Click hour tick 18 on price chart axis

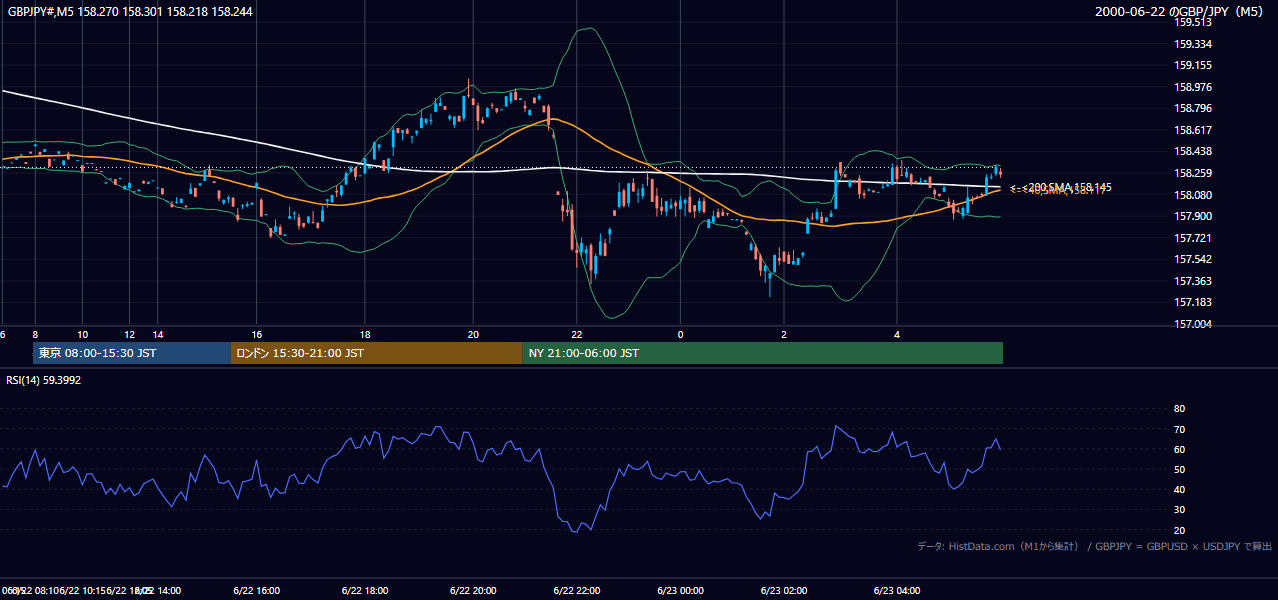pyautogui.click(x=365, y=334)
